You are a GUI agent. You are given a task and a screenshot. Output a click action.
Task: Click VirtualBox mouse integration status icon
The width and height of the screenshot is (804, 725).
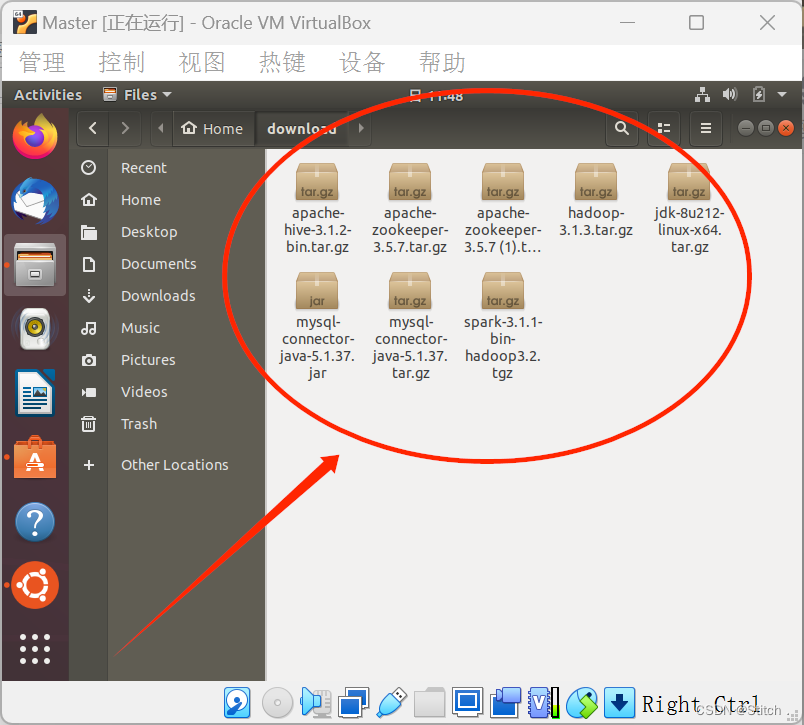pos(582,702)
